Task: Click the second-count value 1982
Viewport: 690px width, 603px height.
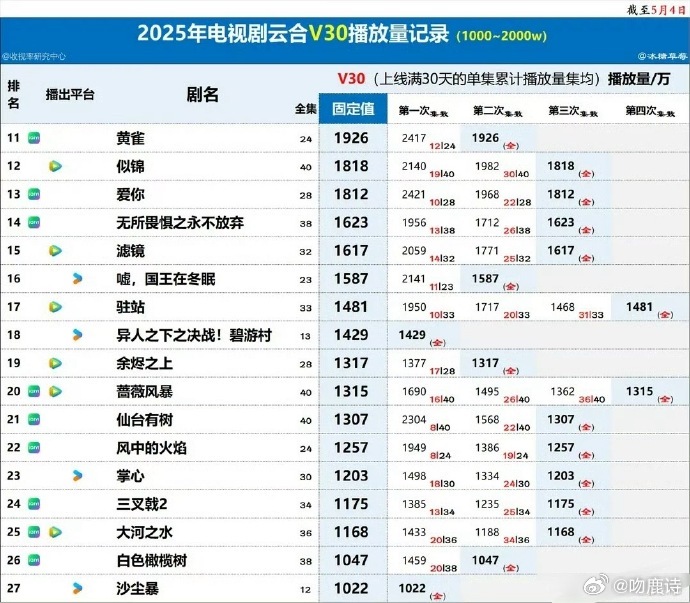Action: (487, 166)
